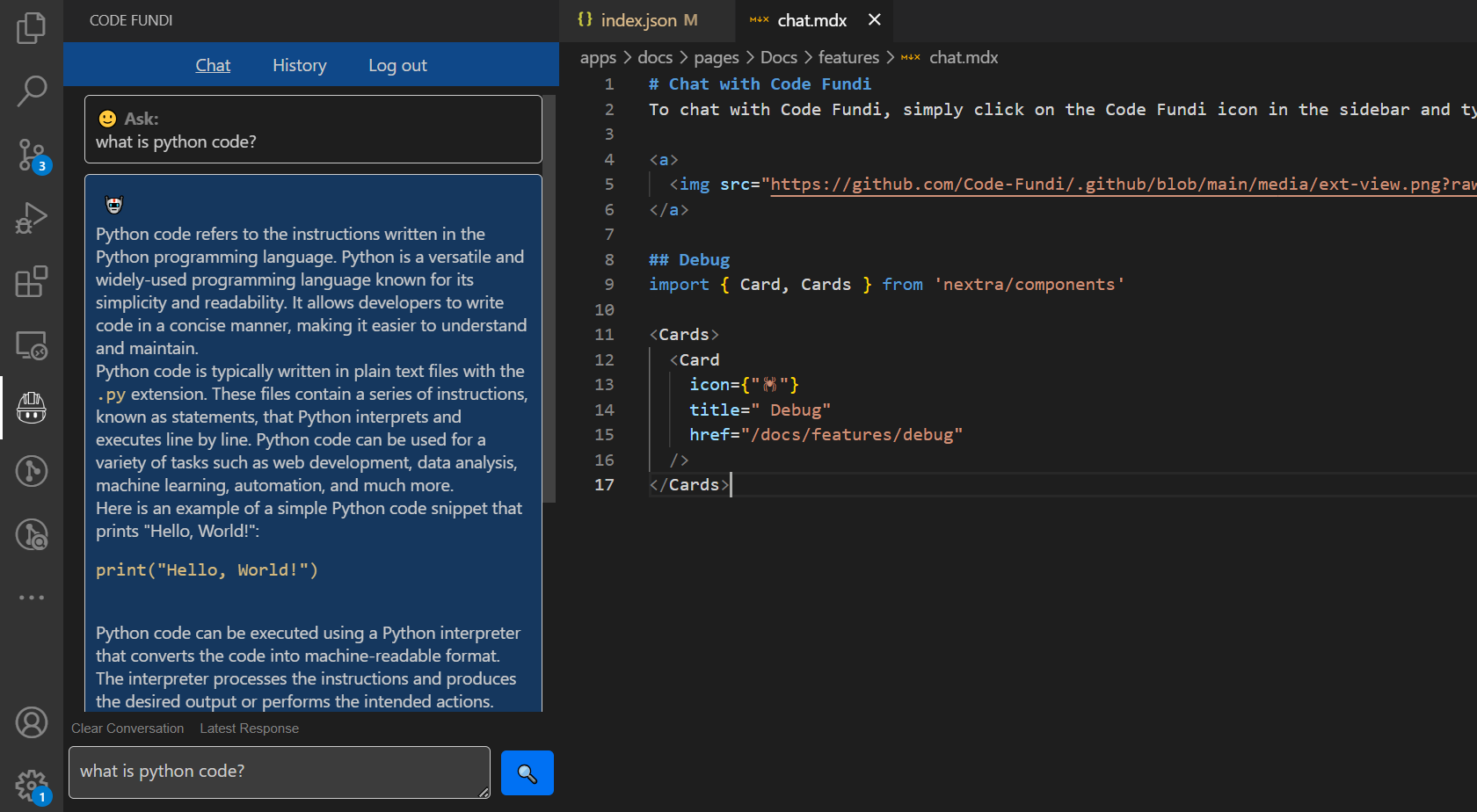The width and height of the screenshot is (1477, 812).
Task: Open the Explorer view in the activity bar
Action: pos(32,28)
